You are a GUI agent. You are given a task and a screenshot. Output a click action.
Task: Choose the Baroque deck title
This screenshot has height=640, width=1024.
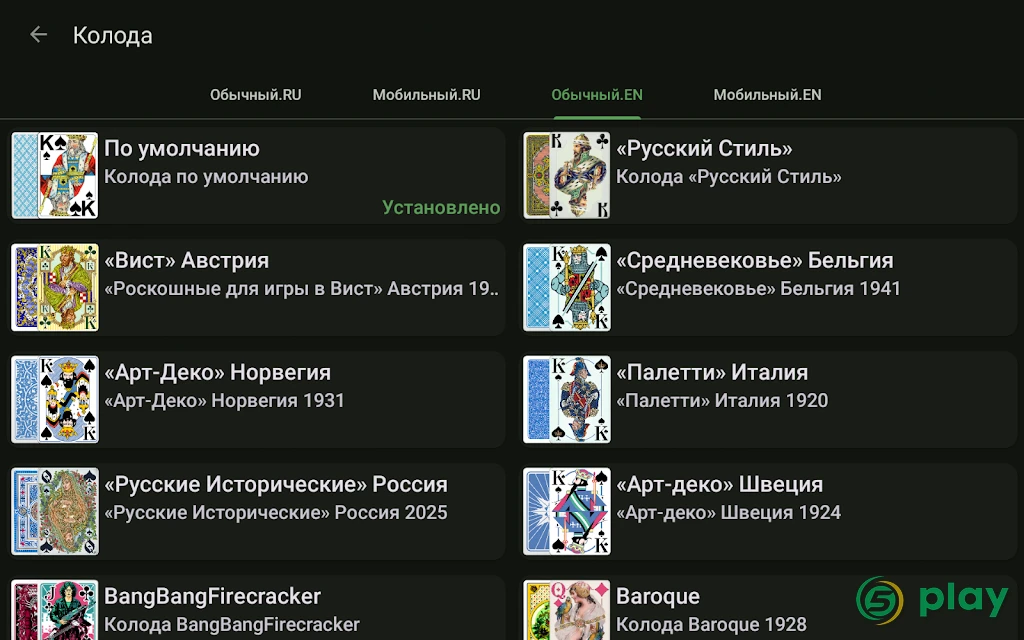click(x=658, y=597)
